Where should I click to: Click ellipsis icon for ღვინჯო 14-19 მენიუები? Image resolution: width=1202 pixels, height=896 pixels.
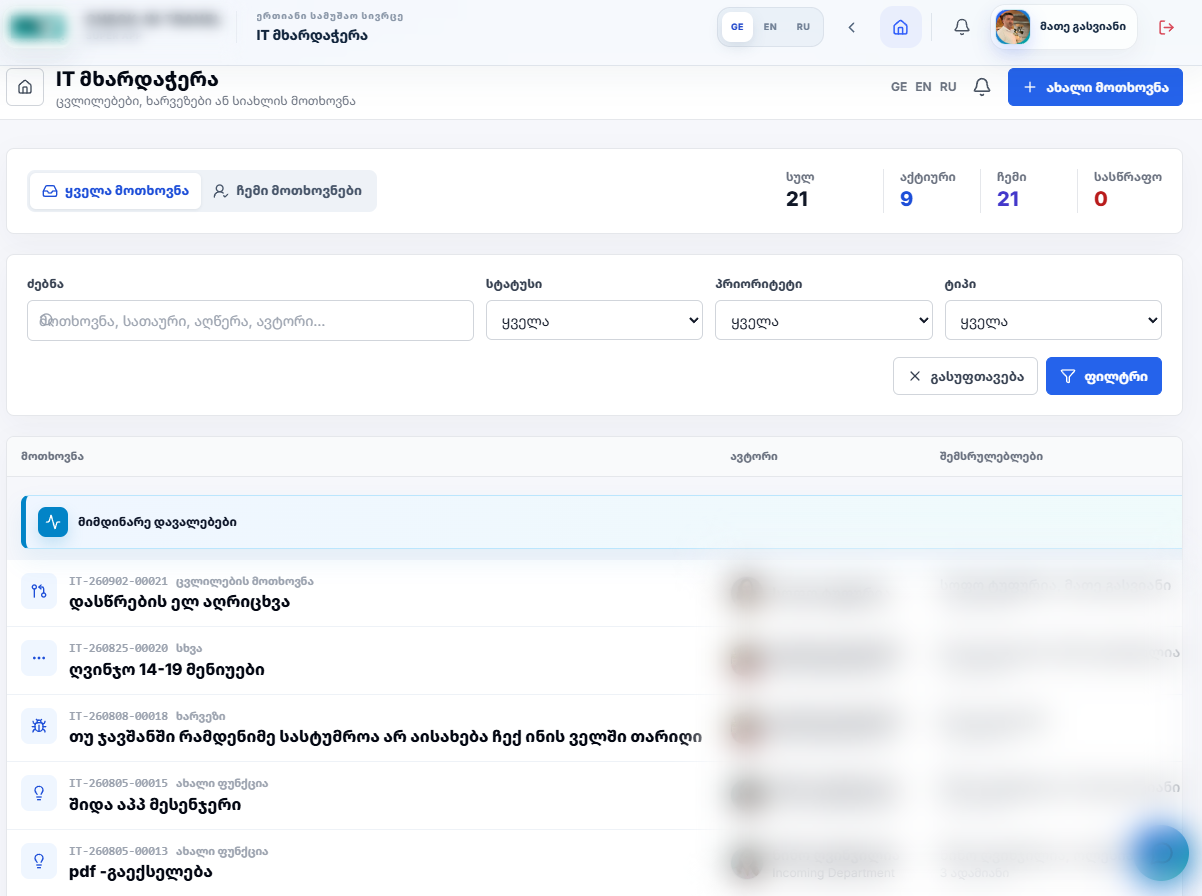click(x=39, y=658)
